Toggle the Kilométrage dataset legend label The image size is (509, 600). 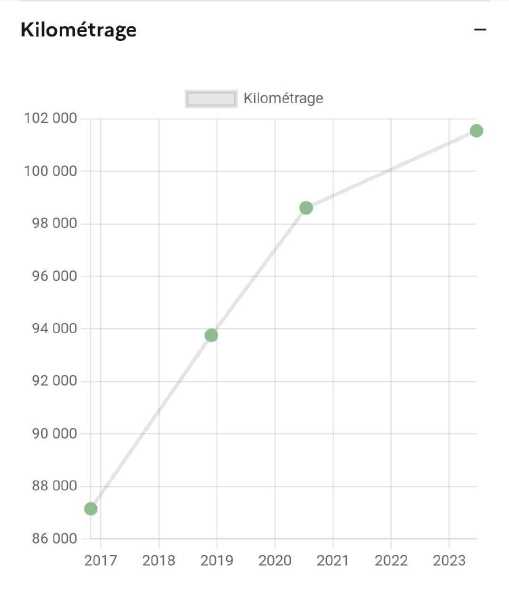(x=283, y=98)
